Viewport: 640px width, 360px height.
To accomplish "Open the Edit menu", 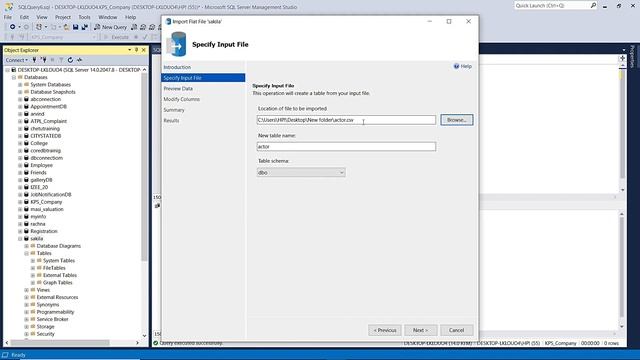I will (24, 17).
